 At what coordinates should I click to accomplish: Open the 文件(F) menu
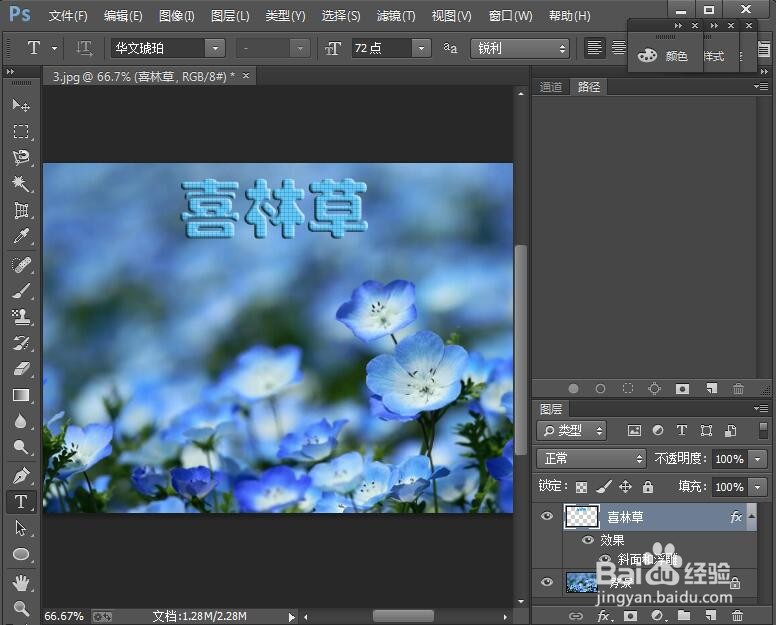68,16
